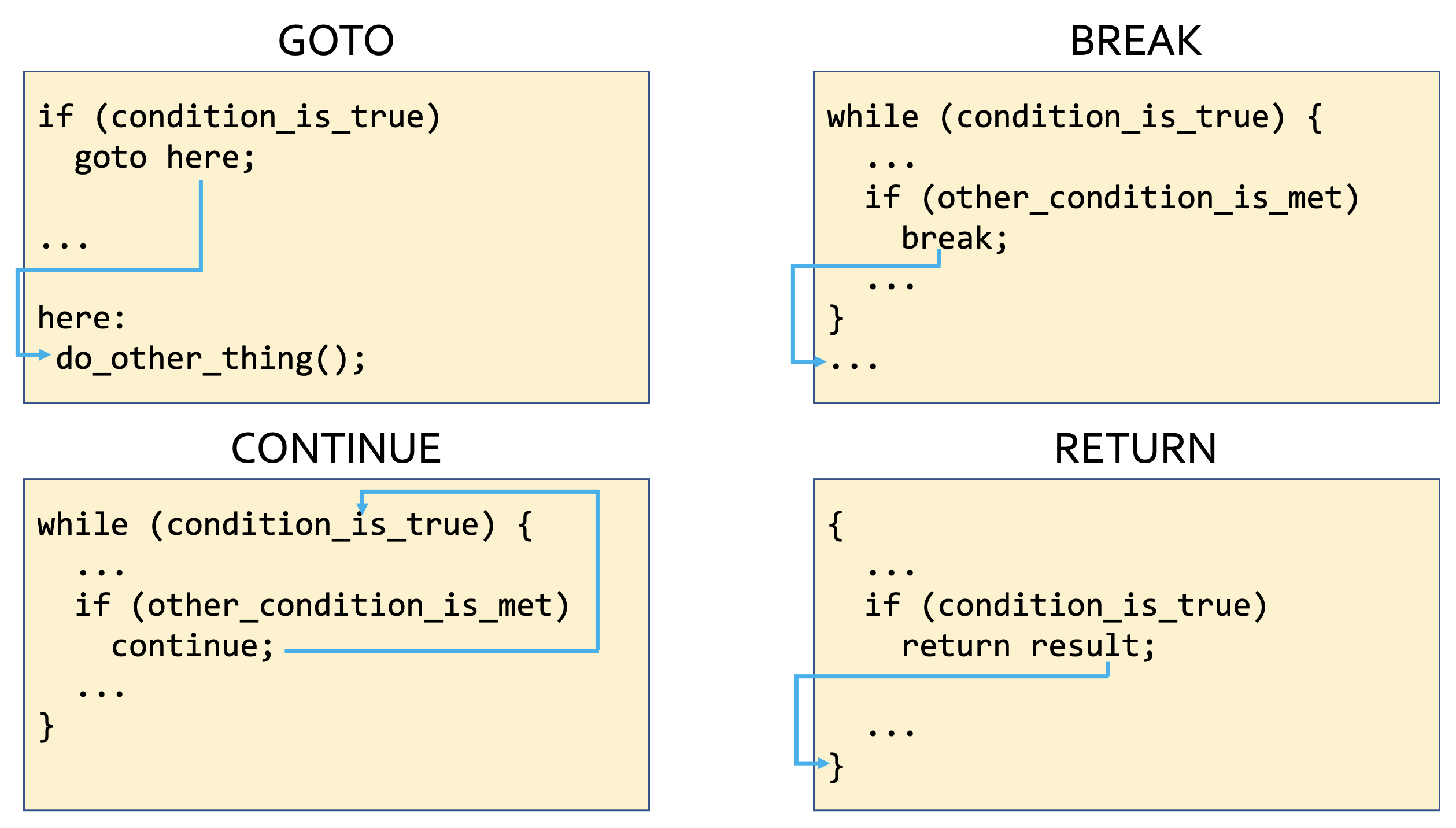Click the "break;" statement
Screen dimensions: 1456x828
955,238
